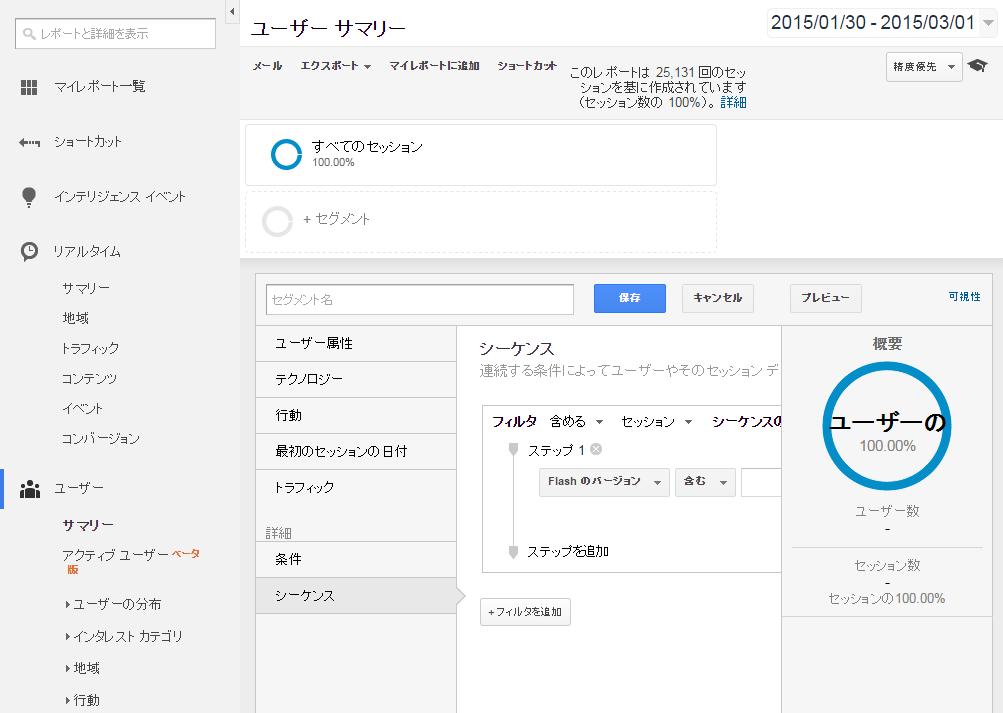Expand 地域 under ユーザー section

point(83,668)
